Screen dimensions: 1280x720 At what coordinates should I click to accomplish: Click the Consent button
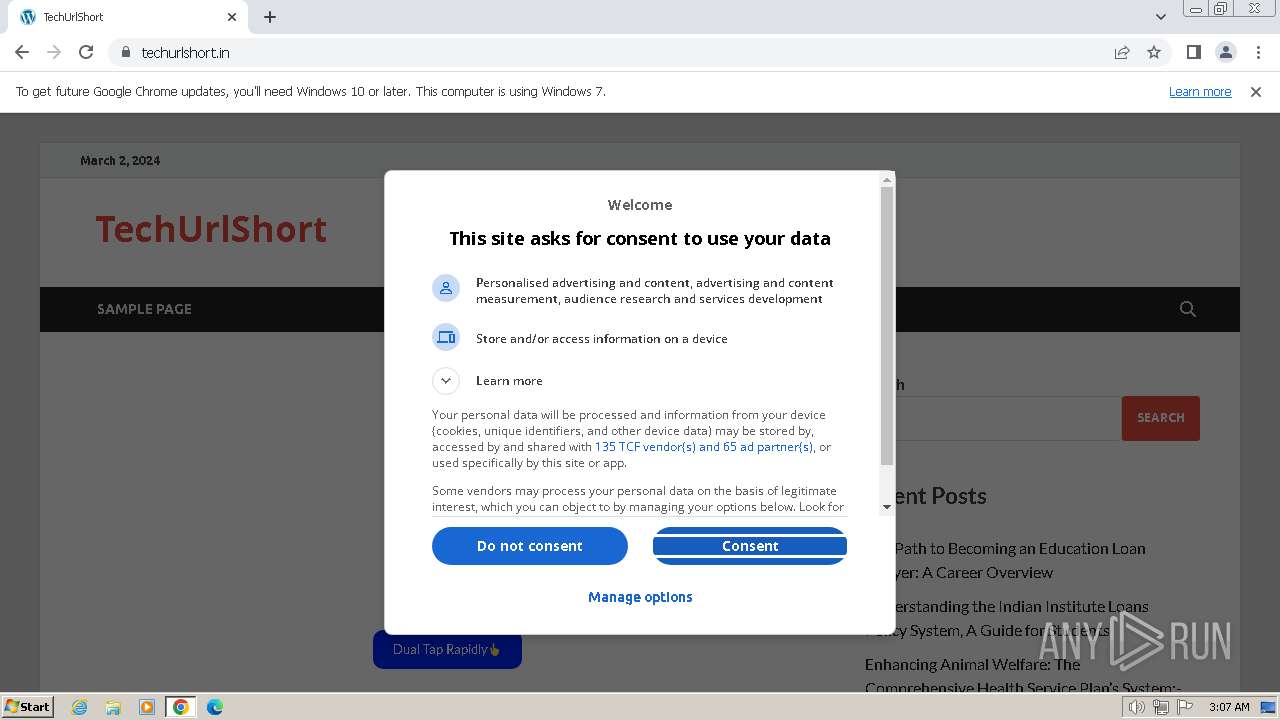click(750, 546)
